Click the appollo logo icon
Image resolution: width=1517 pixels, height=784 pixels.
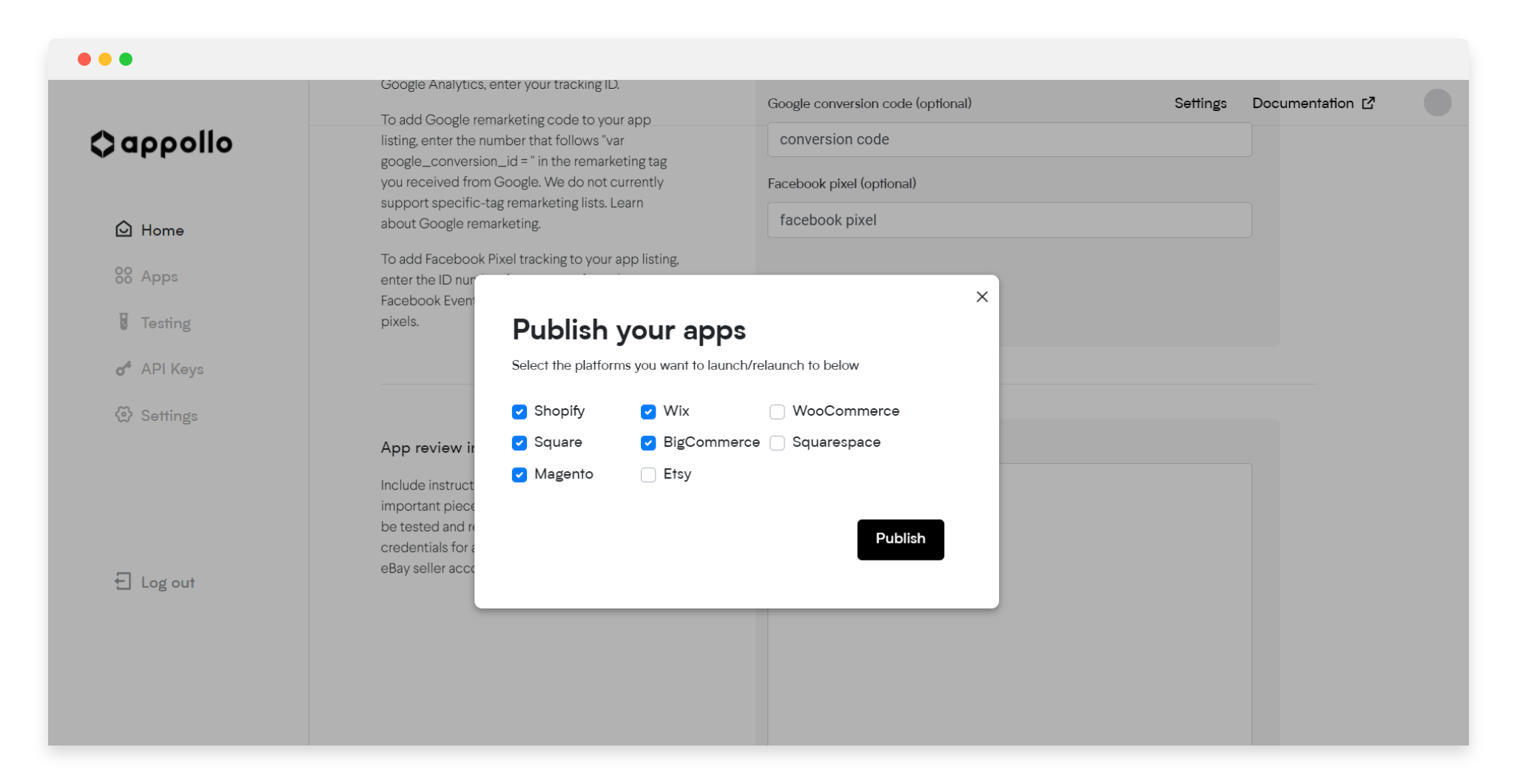pyautogui.click(x=102, y=143)
